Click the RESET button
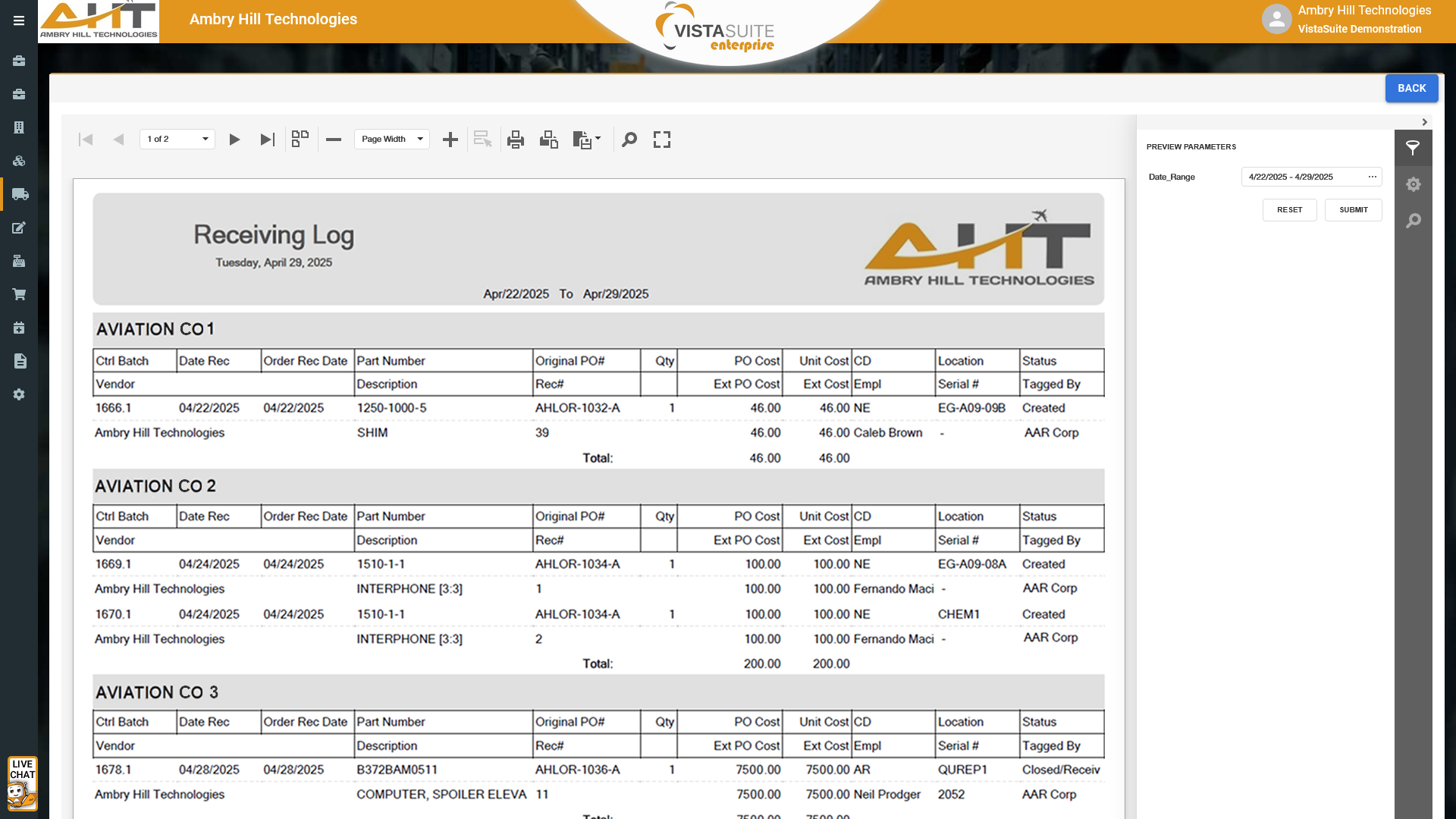 pyautogui.click(x=1289, y=210)
